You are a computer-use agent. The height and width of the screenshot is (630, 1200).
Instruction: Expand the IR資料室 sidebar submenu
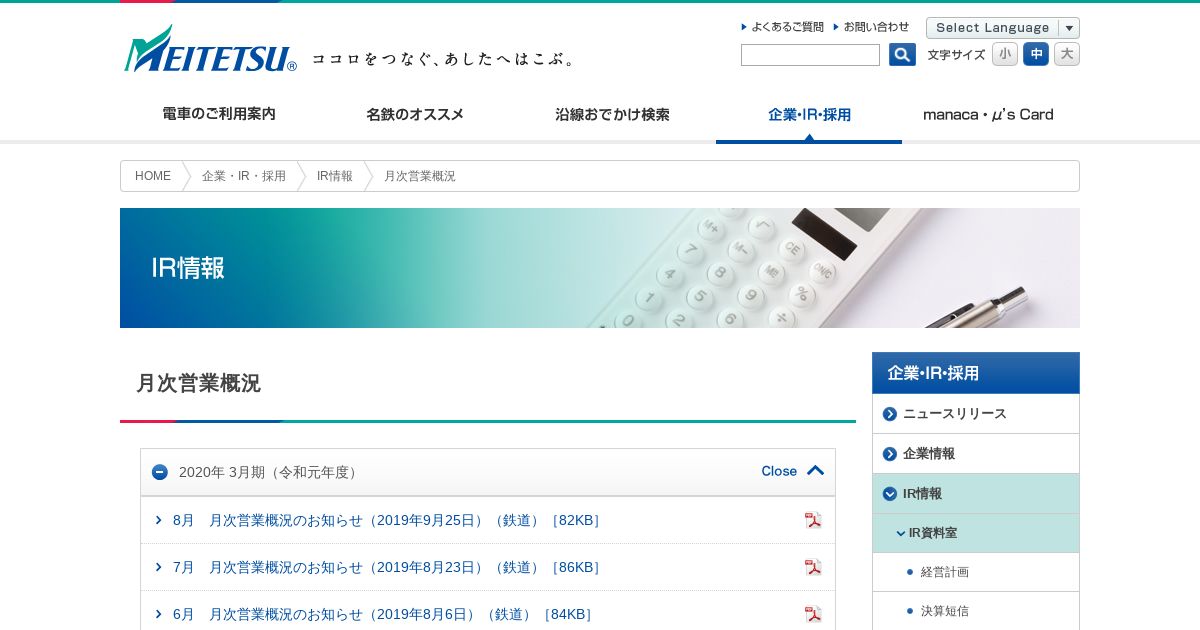pyautogui.click(x=976, y=533)
